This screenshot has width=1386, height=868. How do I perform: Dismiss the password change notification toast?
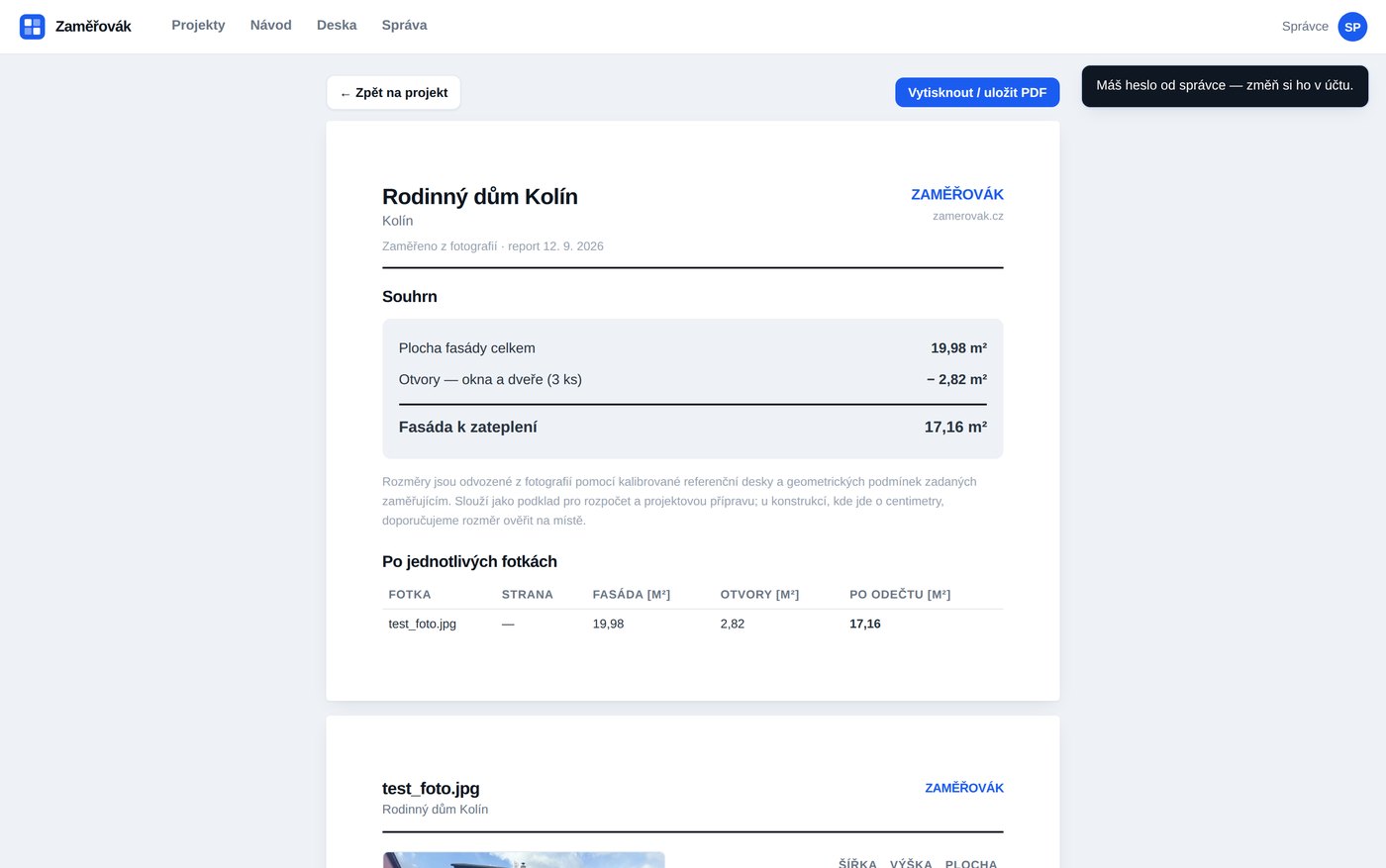point(1225,86)
